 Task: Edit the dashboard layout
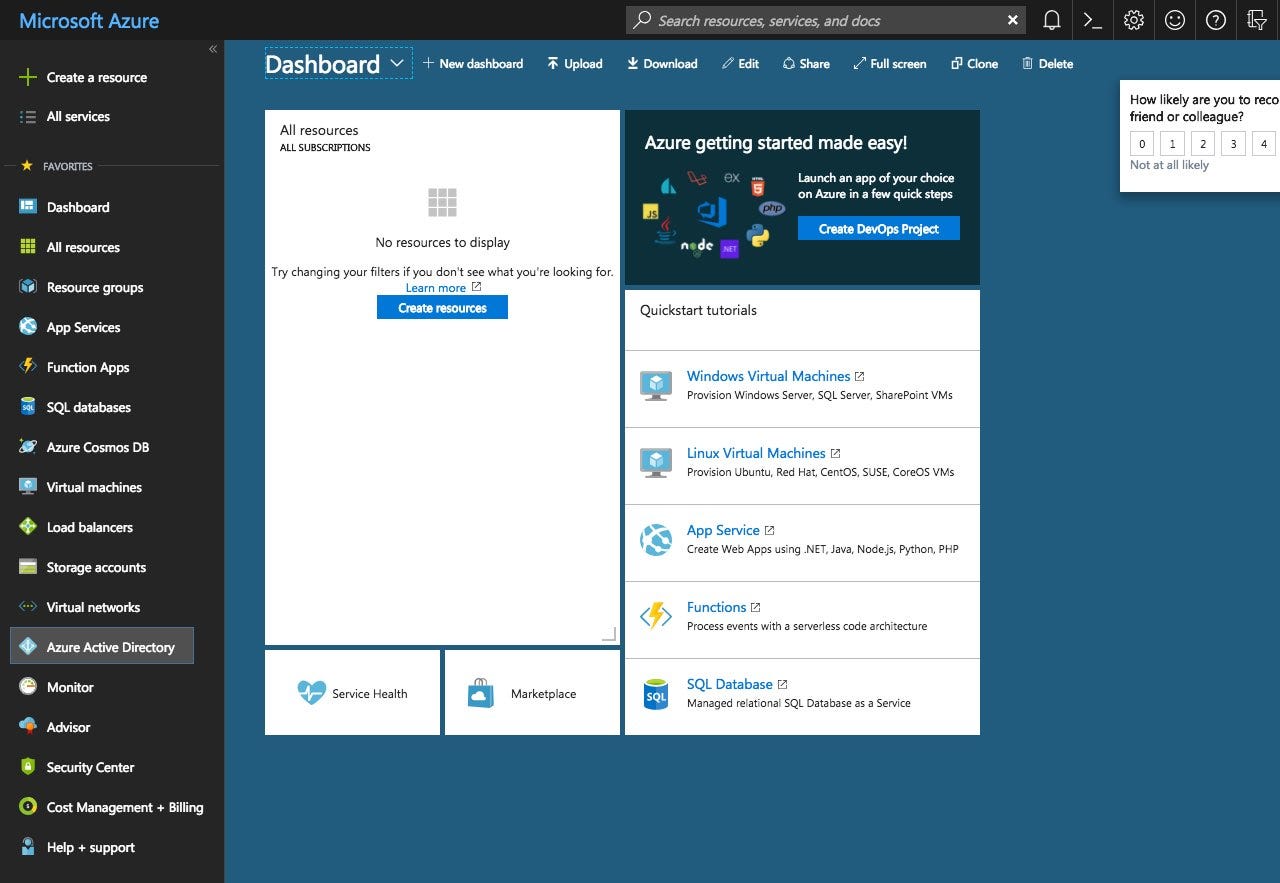click(740, 64)
